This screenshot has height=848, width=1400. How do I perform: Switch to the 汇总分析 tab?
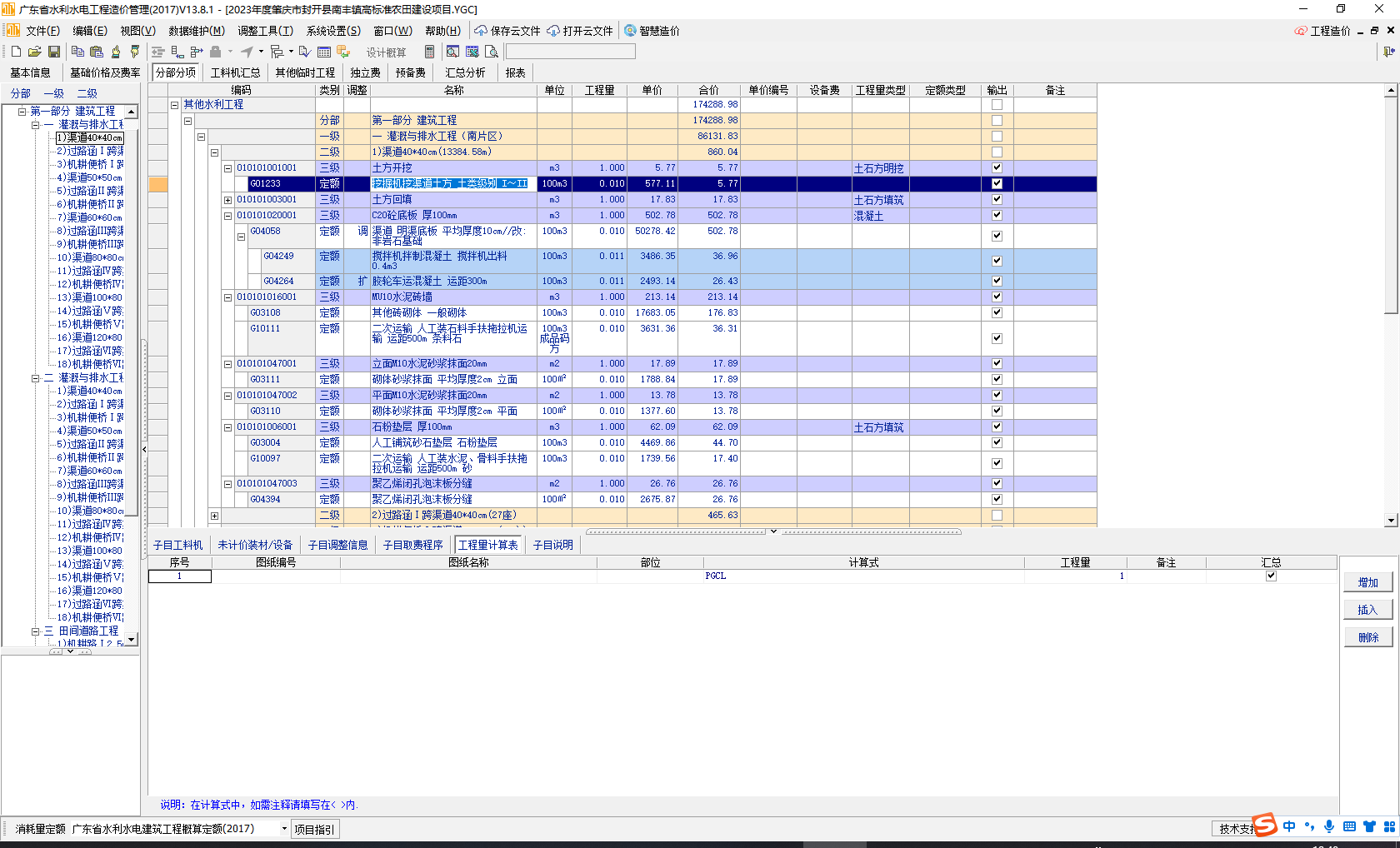[x=465, y=72]
